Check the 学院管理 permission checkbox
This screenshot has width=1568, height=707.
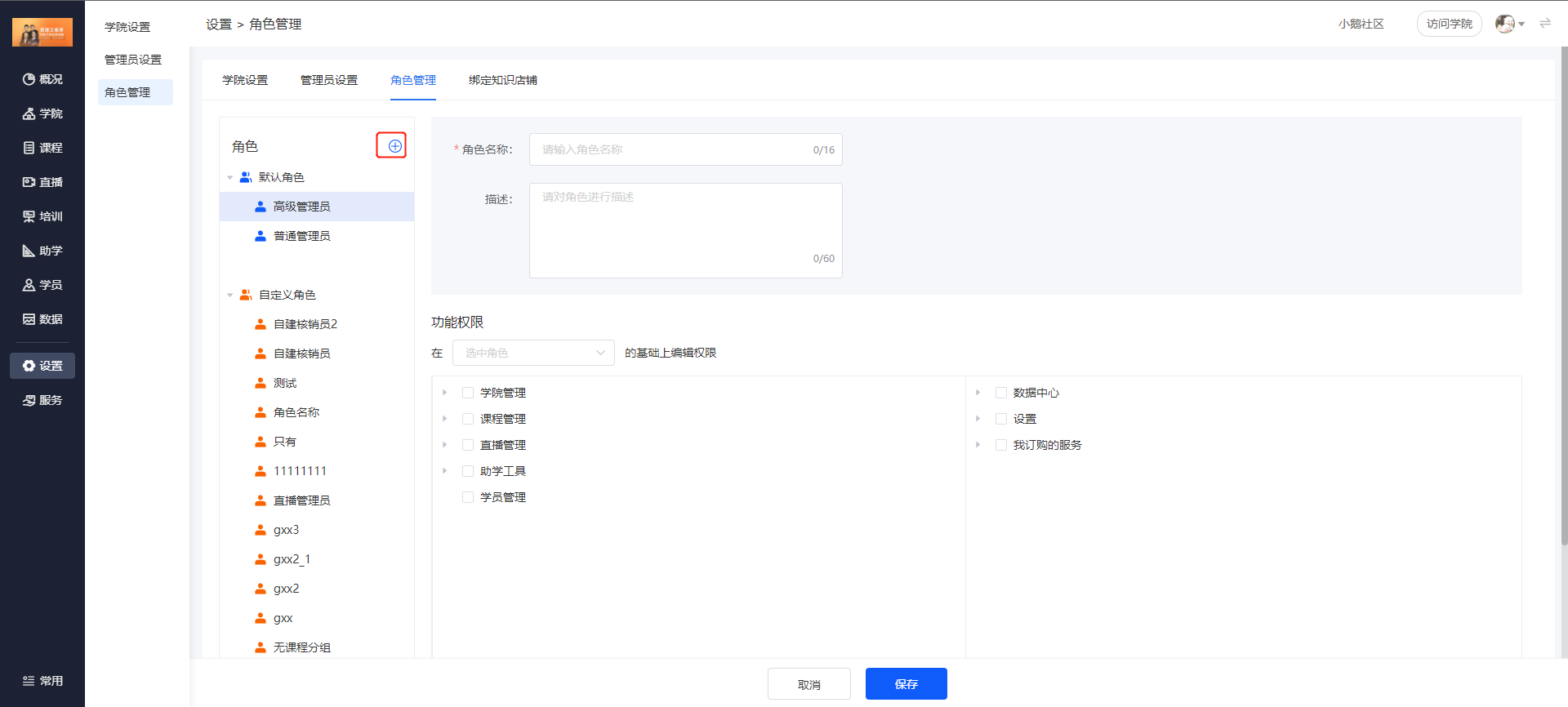pyautogui.click(x=468, y=393)
